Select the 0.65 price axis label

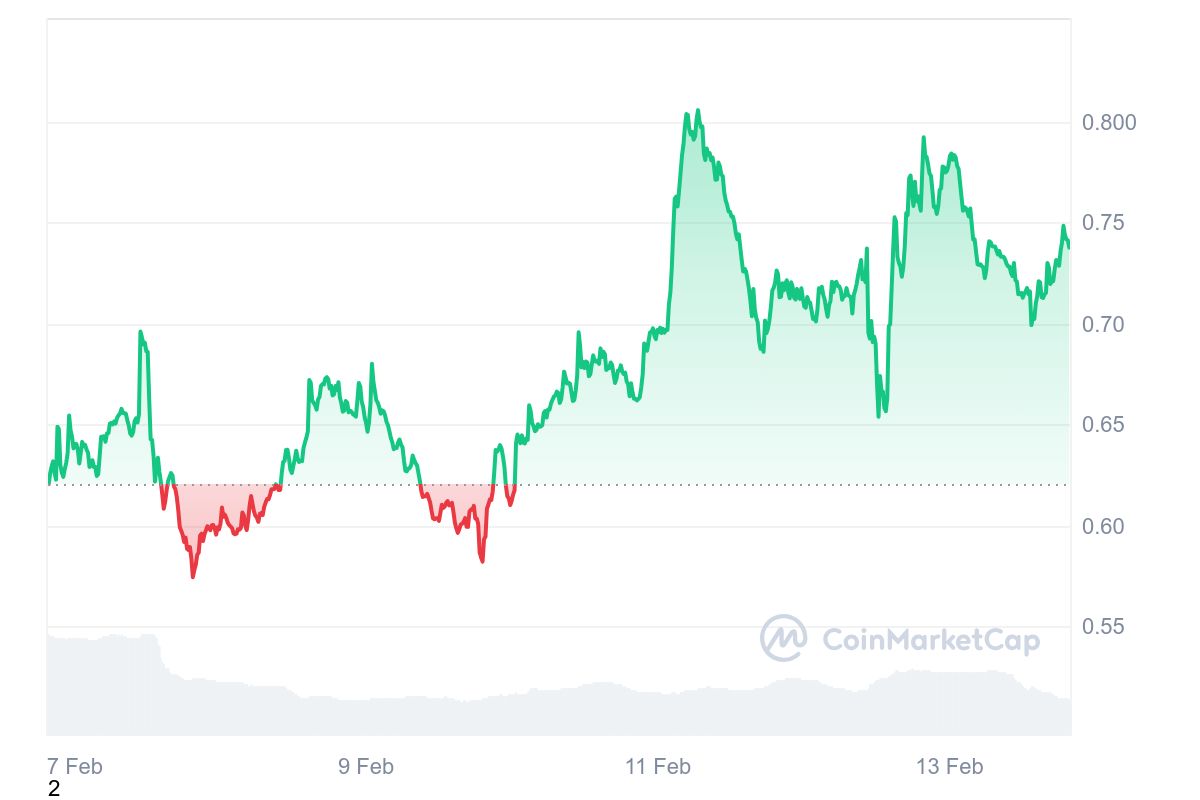[x=1103, y=425]
